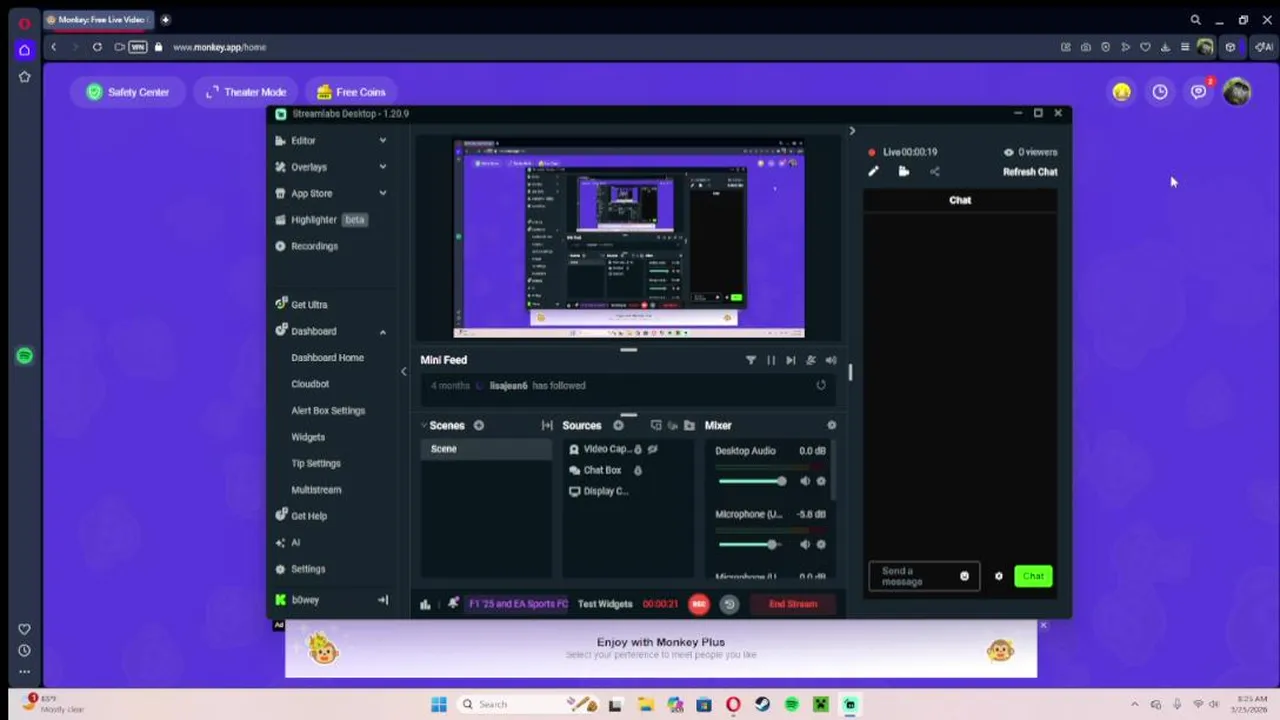The height and width of the screenshot is (720, 1280).
Task: Select the Chat Box source
Action: [602, 470]
